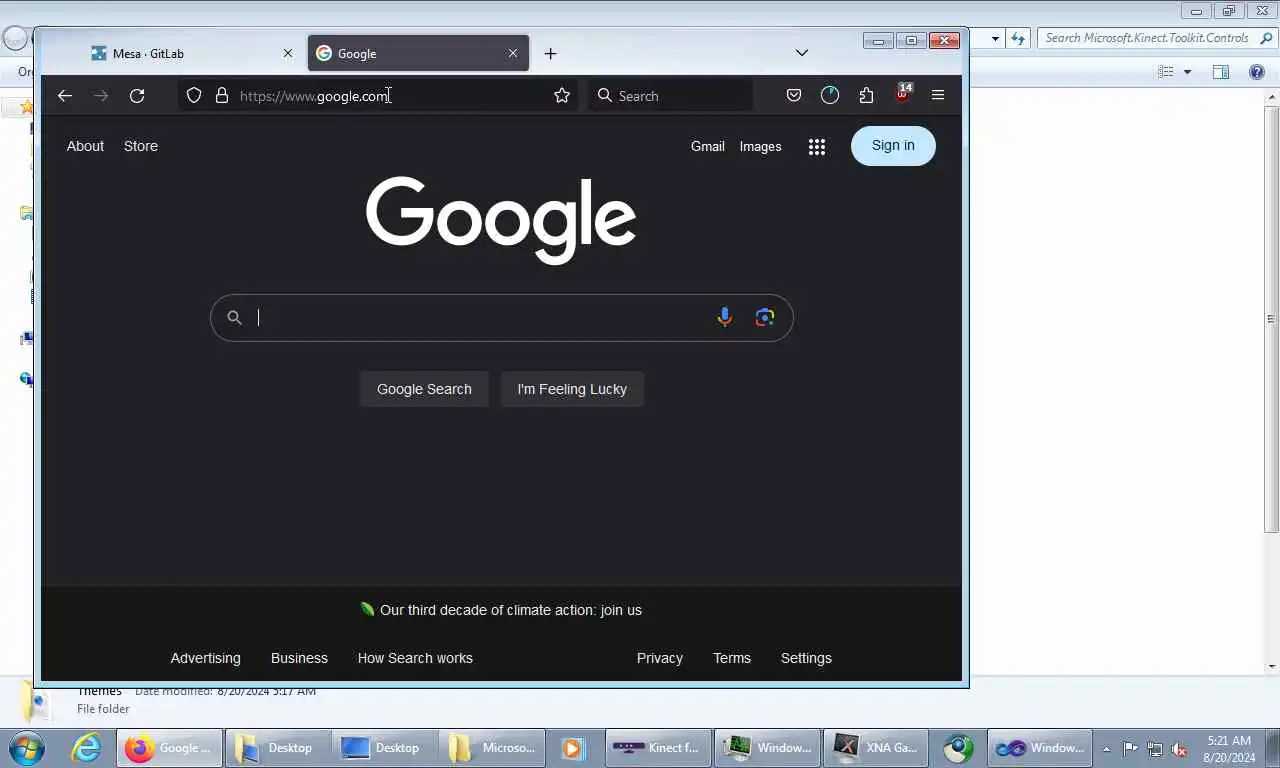The width and height of the screenshot is (1280, 768).
Task: Open the Explorer change view icon
Action: (x=1166, y=72)
